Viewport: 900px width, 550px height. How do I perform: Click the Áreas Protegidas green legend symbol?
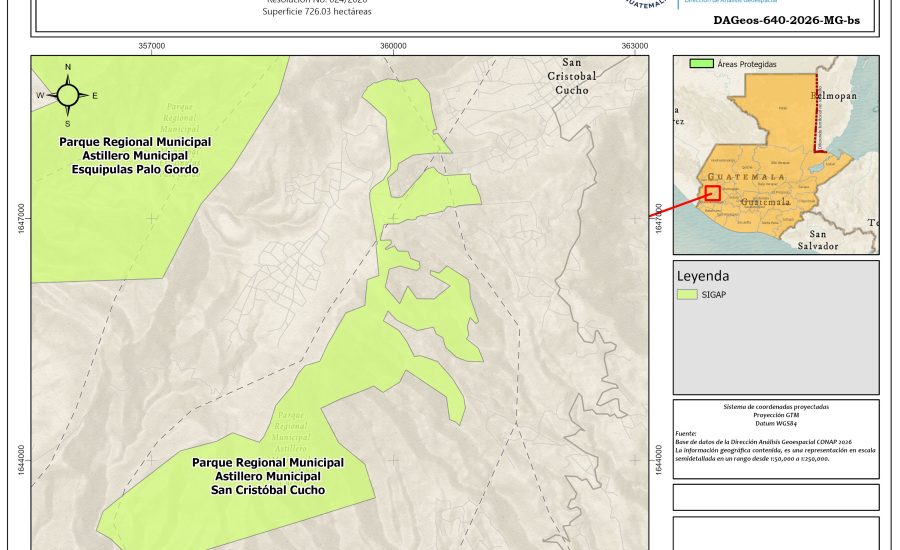tap(702, 64)
